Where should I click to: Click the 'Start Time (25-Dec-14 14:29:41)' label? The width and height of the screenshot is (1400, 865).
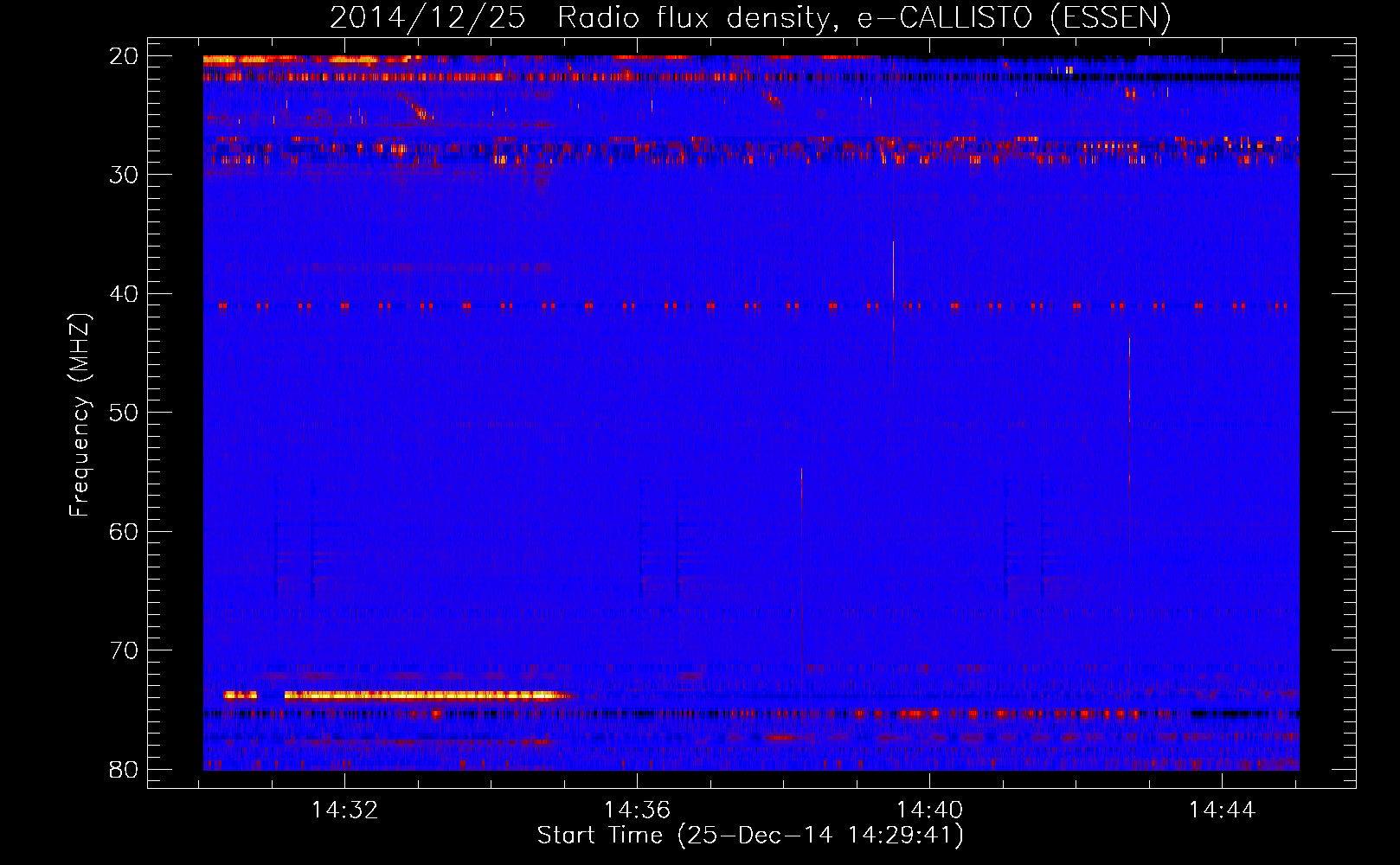point(750,836)
